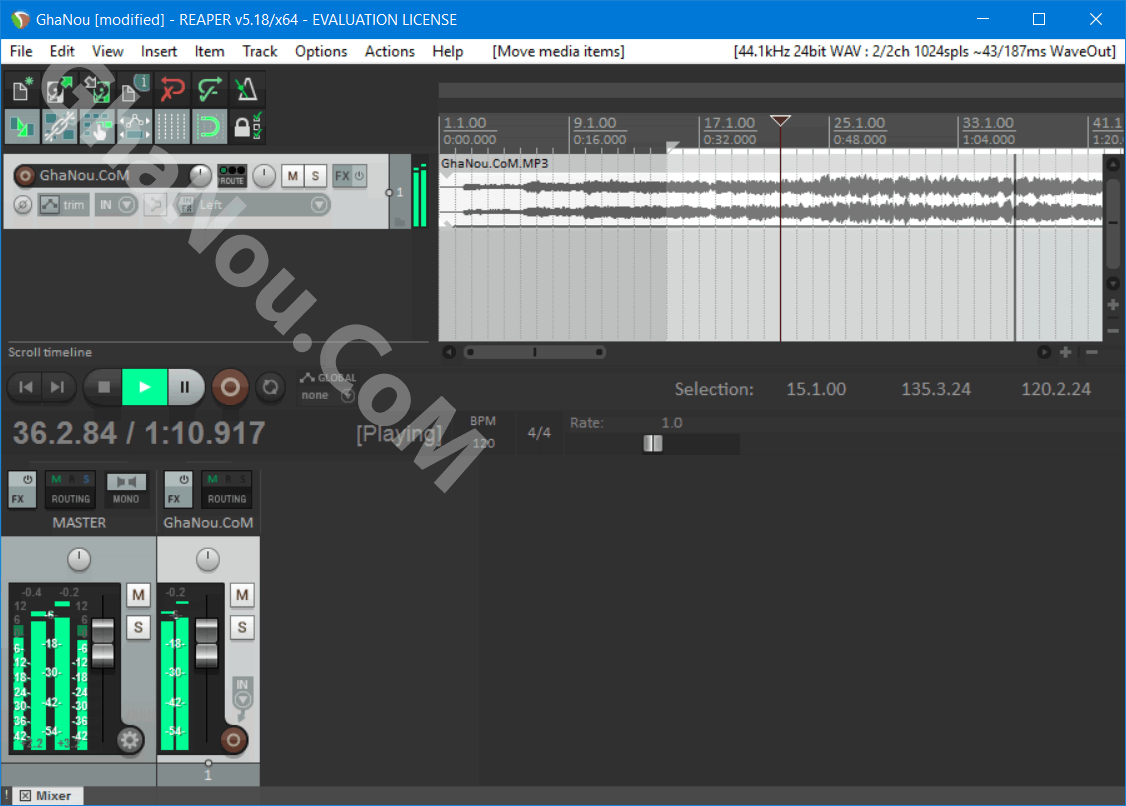Open the Edit menu
Viewport: 1126px width, 806px height.
pos(62,52)
